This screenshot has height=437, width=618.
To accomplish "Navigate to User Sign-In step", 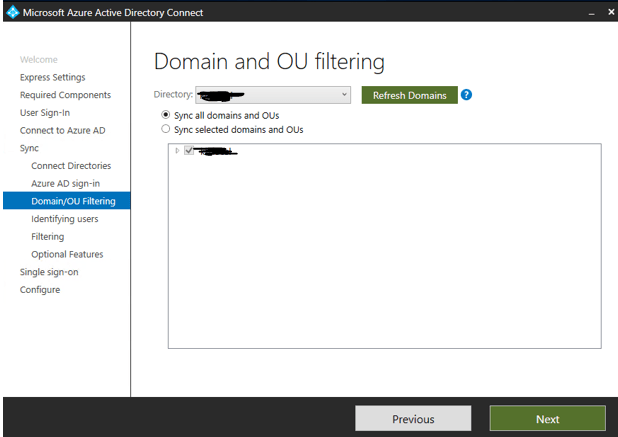I will [45, 112].
